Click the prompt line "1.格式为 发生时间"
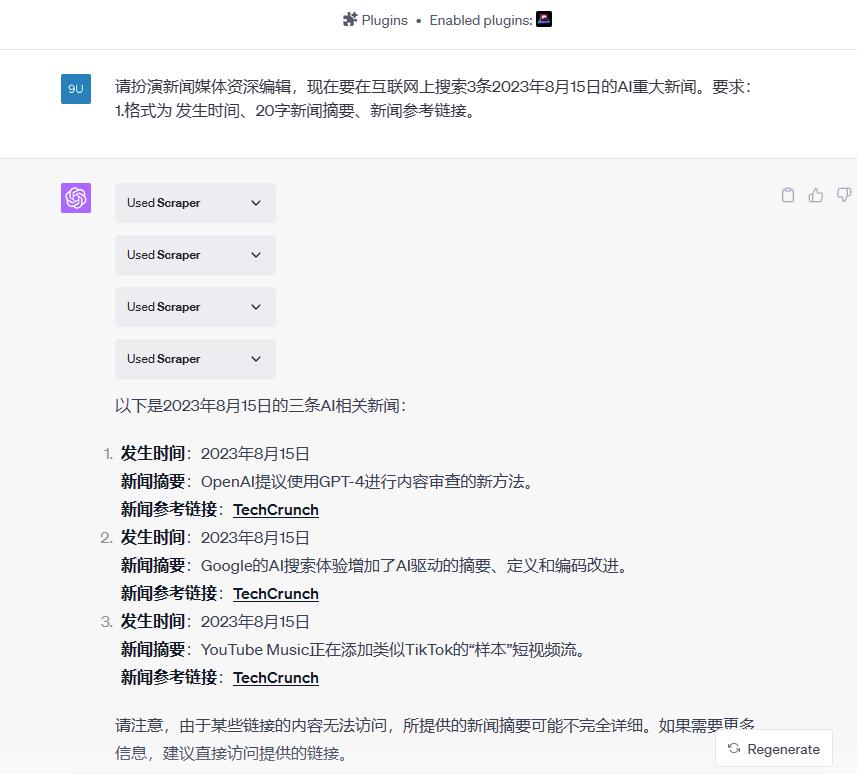The image size is (857, 774). pyautogui.click(x=295, y=111)
